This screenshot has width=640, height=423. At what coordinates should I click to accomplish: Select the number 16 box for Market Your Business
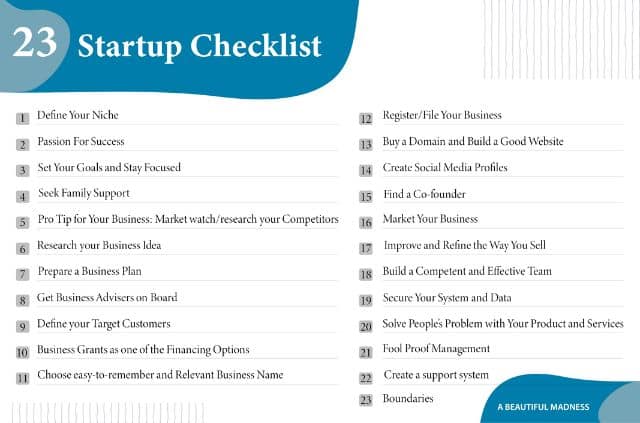[366, 223]
